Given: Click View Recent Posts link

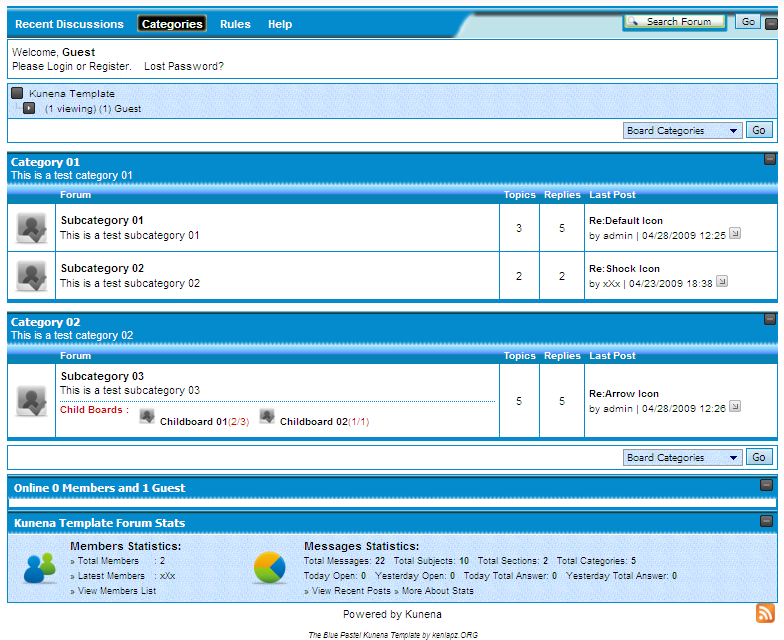Looking at the screenshot, I should coord(351,591).
